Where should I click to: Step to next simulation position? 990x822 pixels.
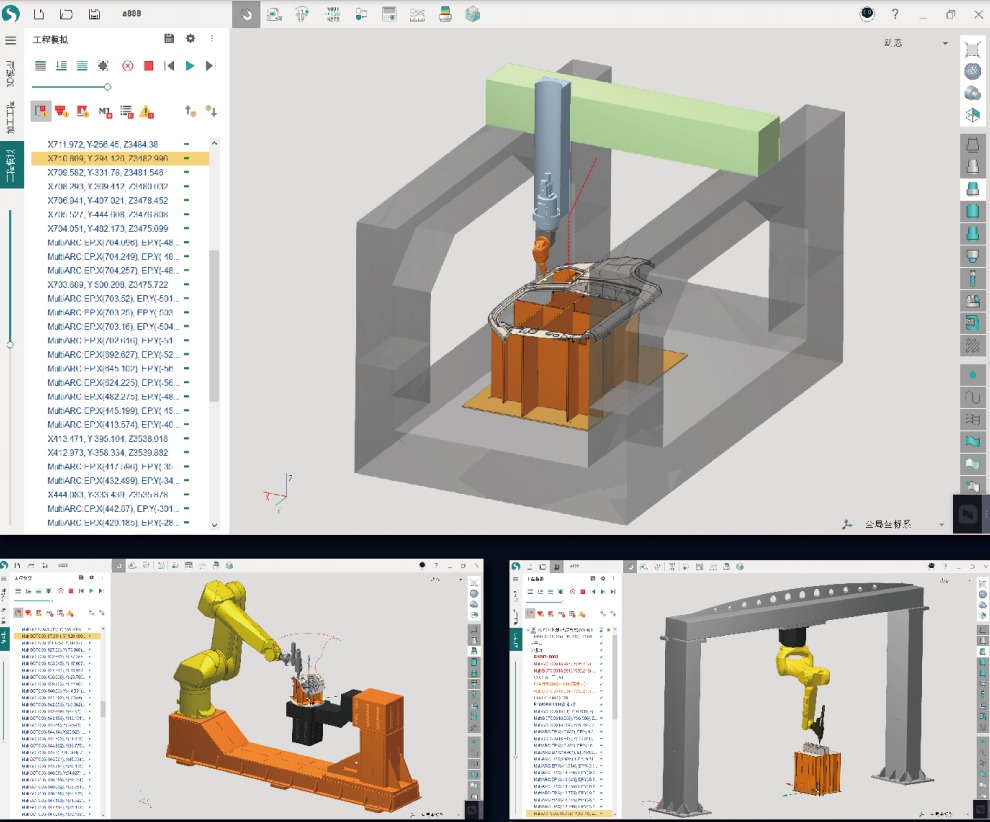point(210,66)
